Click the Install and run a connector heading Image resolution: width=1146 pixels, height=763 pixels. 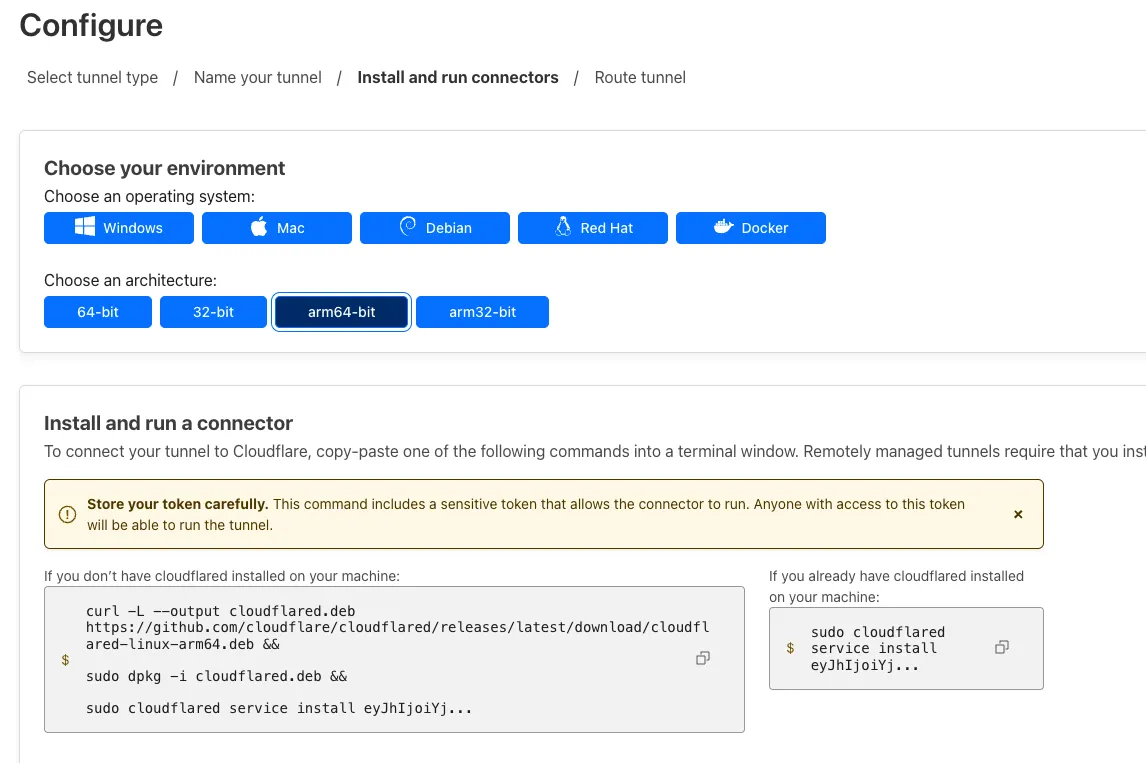[x=168, y=423]
